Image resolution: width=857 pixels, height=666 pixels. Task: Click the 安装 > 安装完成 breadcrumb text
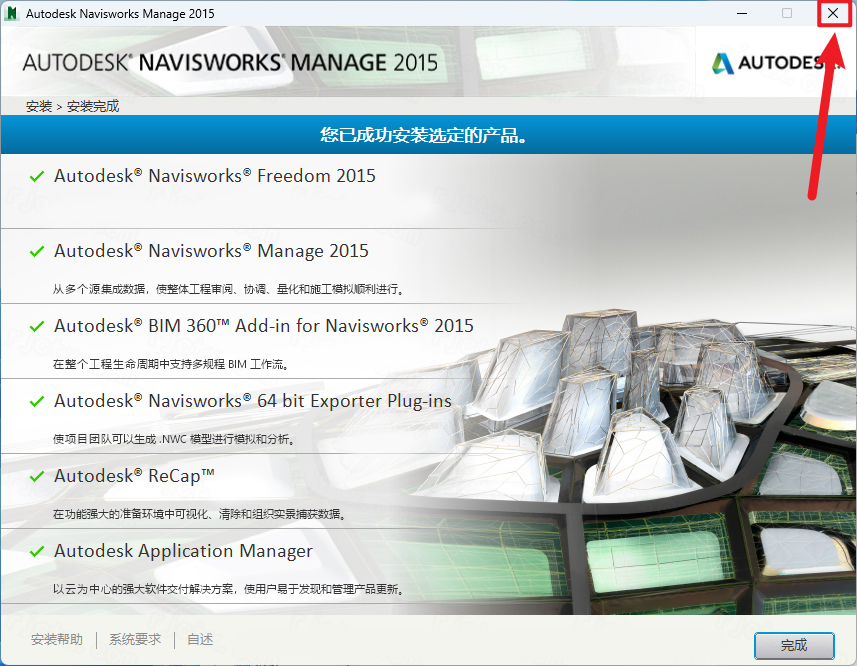point(72,106)
